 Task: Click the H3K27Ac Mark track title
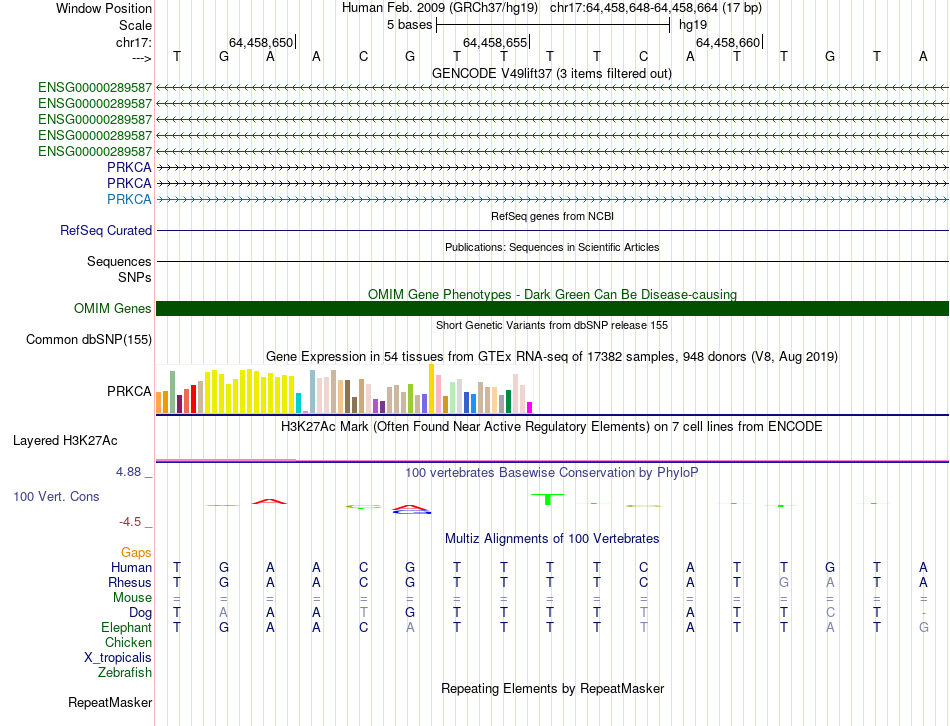pyautogui.click(x=551, y=426)
